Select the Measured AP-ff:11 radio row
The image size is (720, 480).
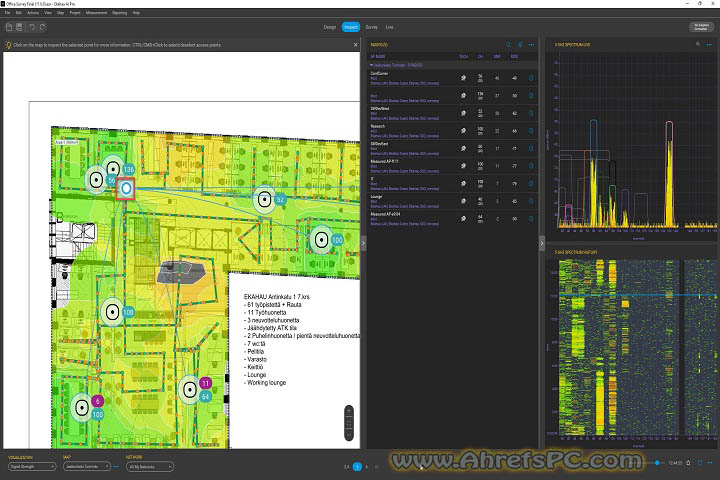452,166
